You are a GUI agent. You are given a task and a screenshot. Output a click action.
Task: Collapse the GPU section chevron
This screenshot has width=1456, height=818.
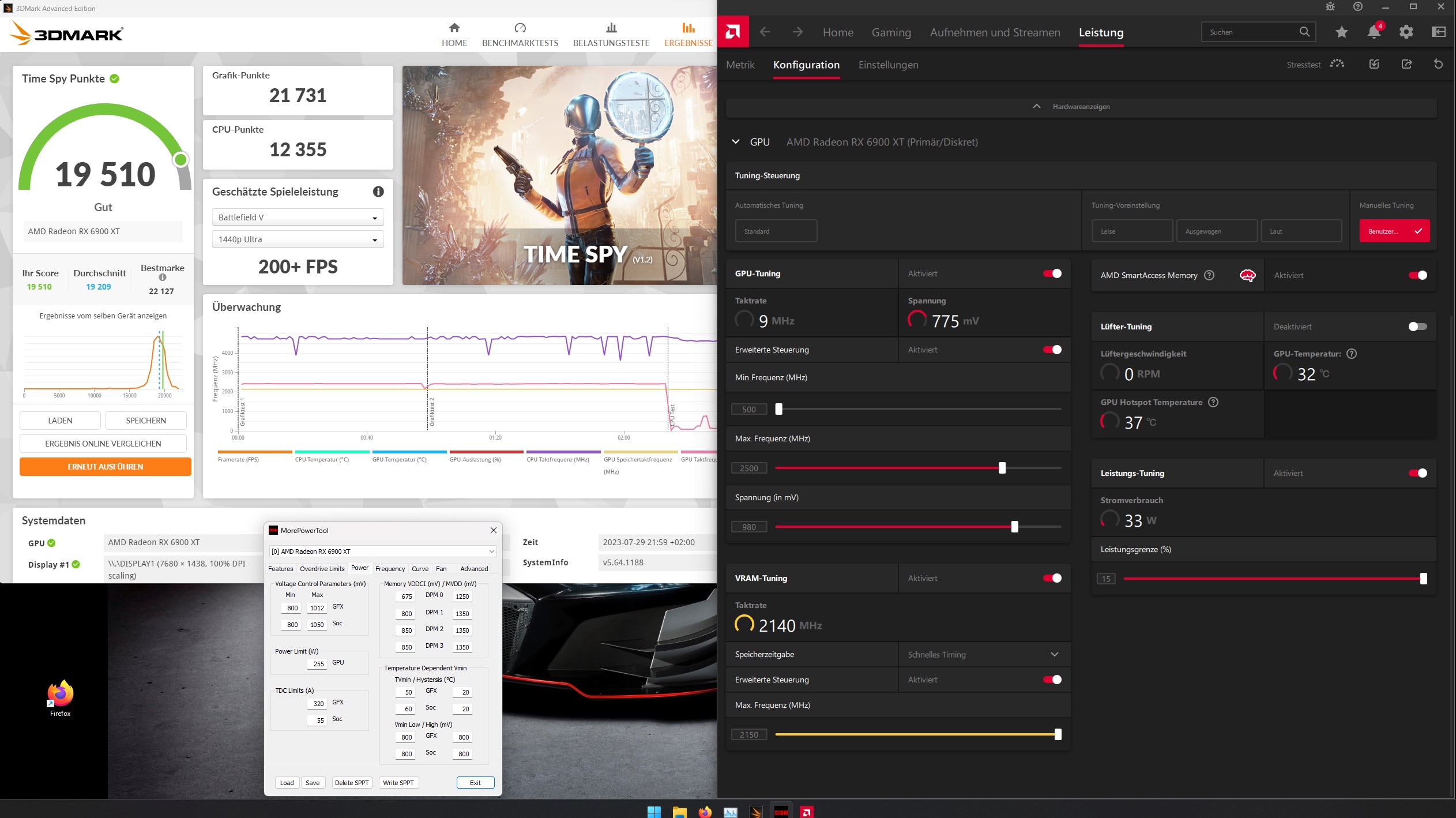coord(736,142)
